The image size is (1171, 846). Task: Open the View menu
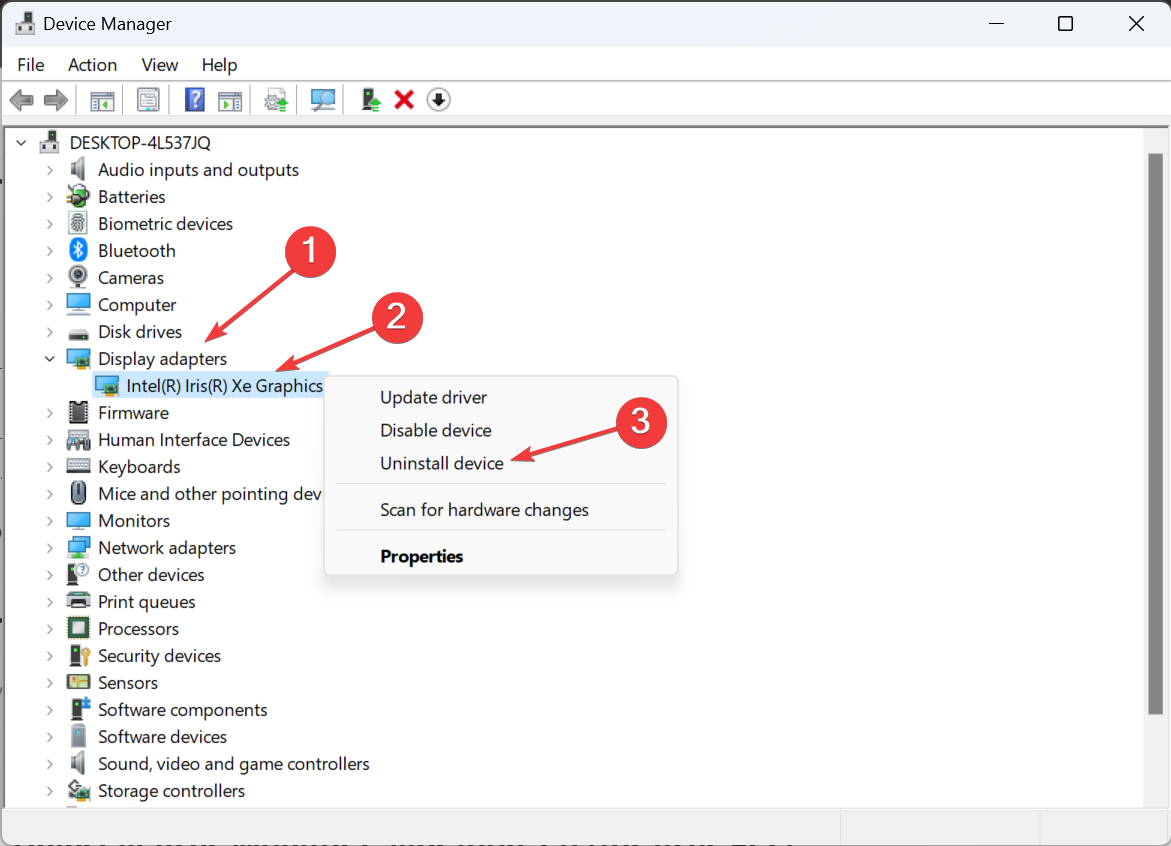point(160,65)
